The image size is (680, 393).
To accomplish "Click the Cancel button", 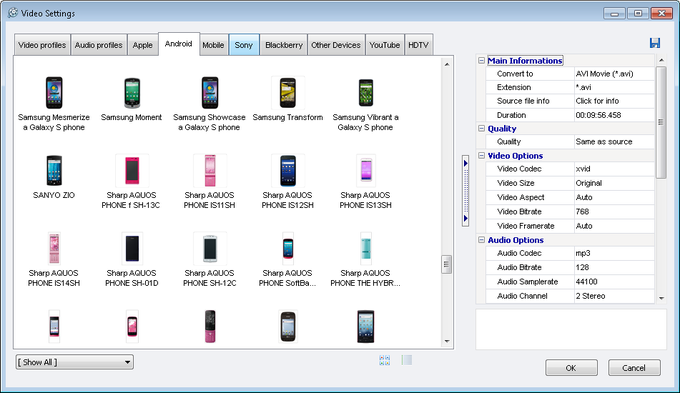I will point(634,368).
